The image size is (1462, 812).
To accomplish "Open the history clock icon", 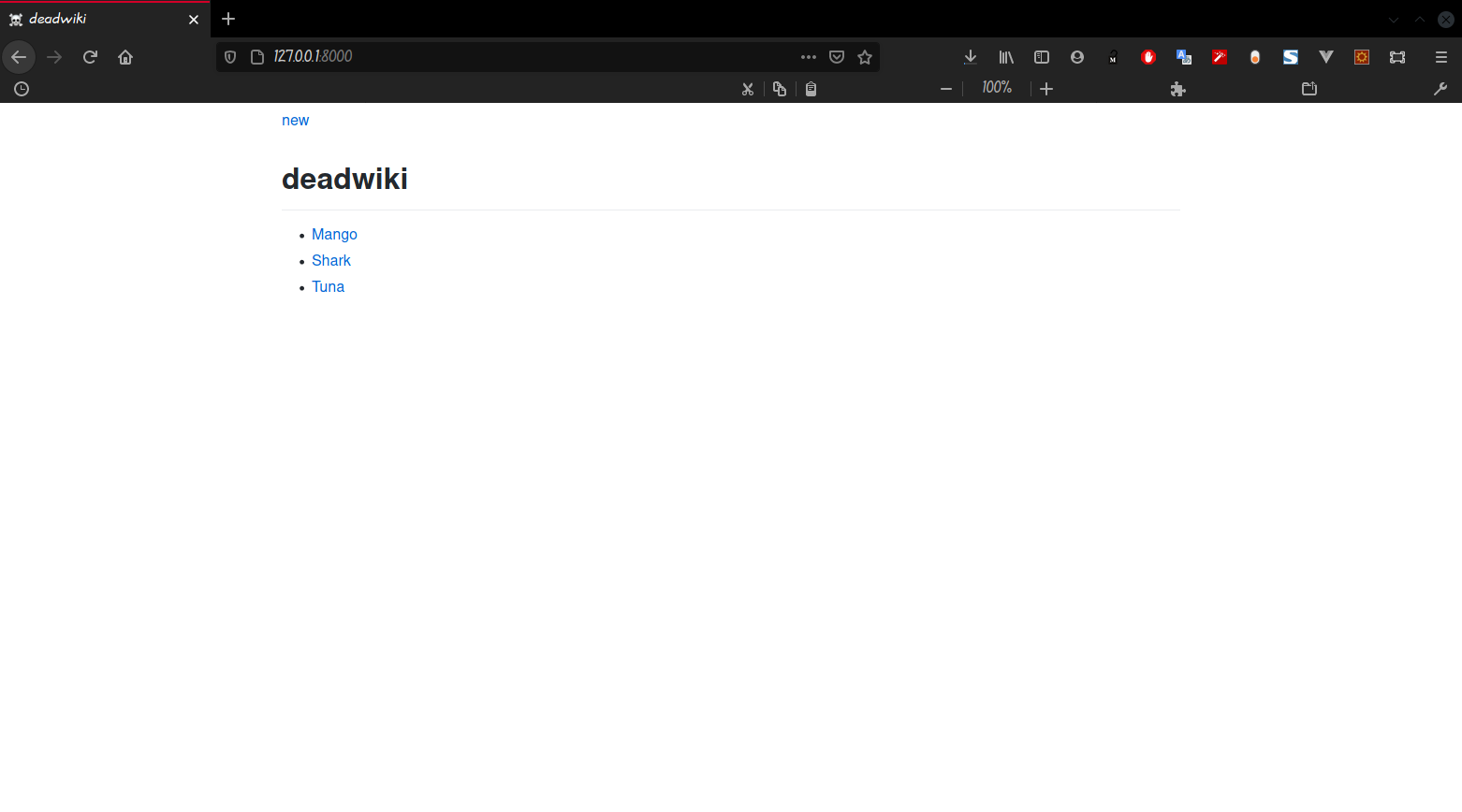I will pos(22,89).
